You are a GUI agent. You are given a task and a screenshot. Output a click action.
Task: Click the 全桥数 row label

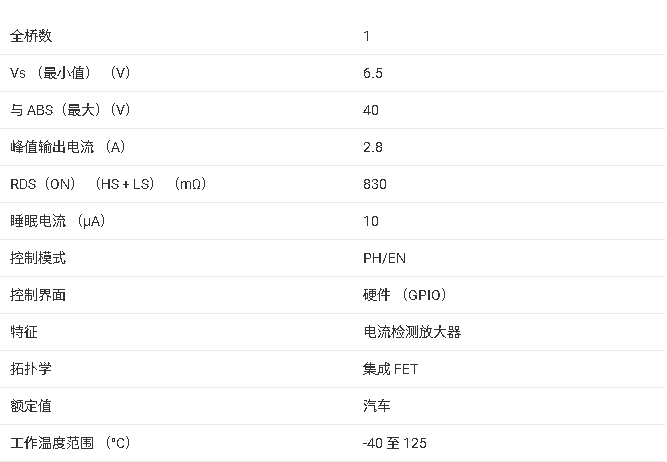(31, 36)
